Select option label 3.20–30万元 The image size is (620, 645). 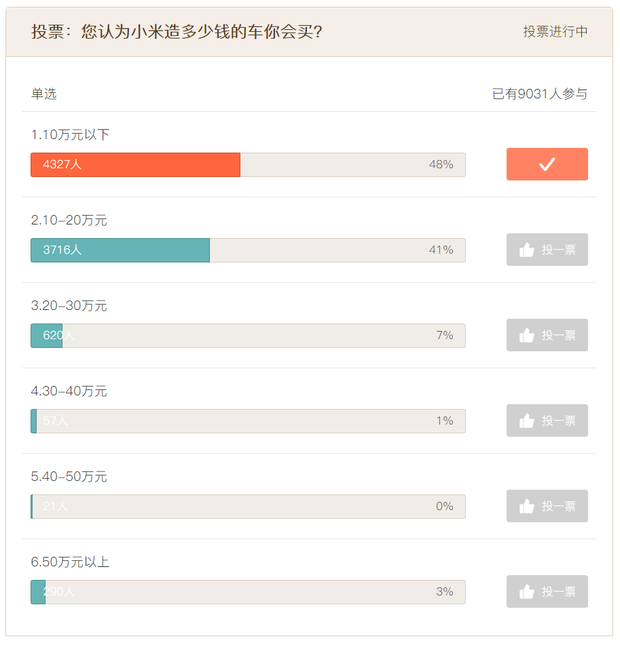coord(69,305)
